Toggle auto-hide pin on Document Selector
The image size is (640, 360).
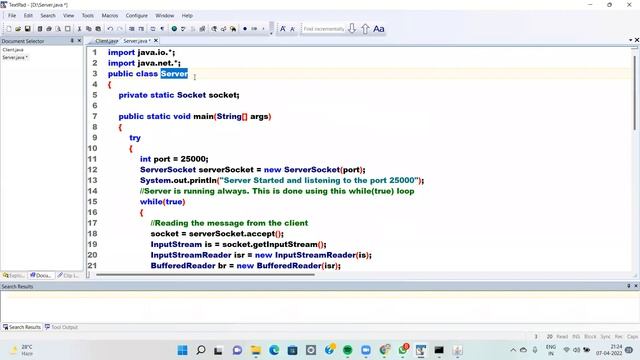(x=72, y=40)
